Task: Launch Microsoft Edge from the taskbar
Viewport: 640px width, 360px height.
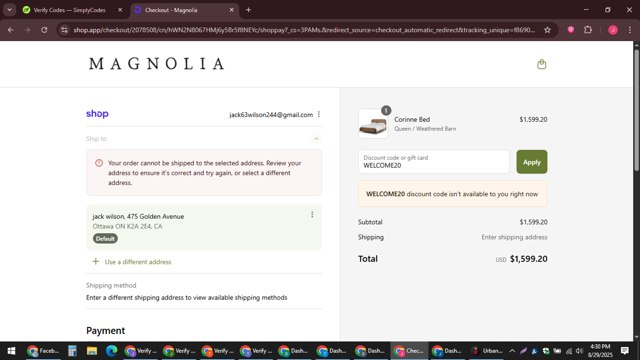Action: (x=111, y=351)
